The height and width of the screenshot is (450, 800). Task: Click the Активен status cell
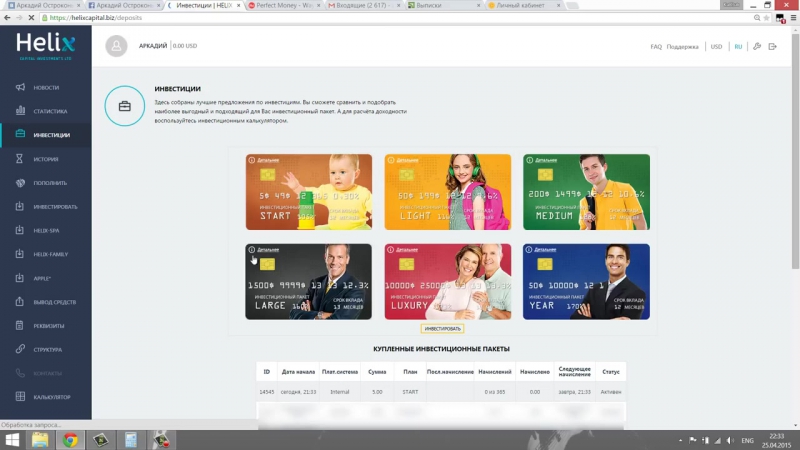(x=611, y=392)
